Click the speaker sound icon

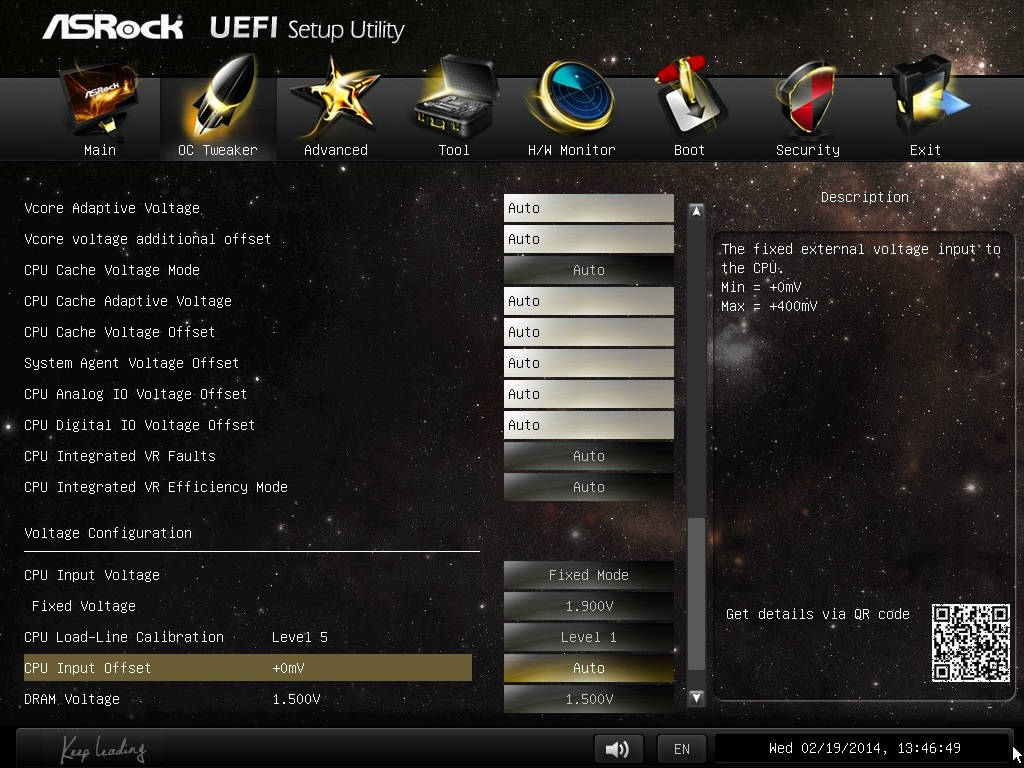coord(618,748)
